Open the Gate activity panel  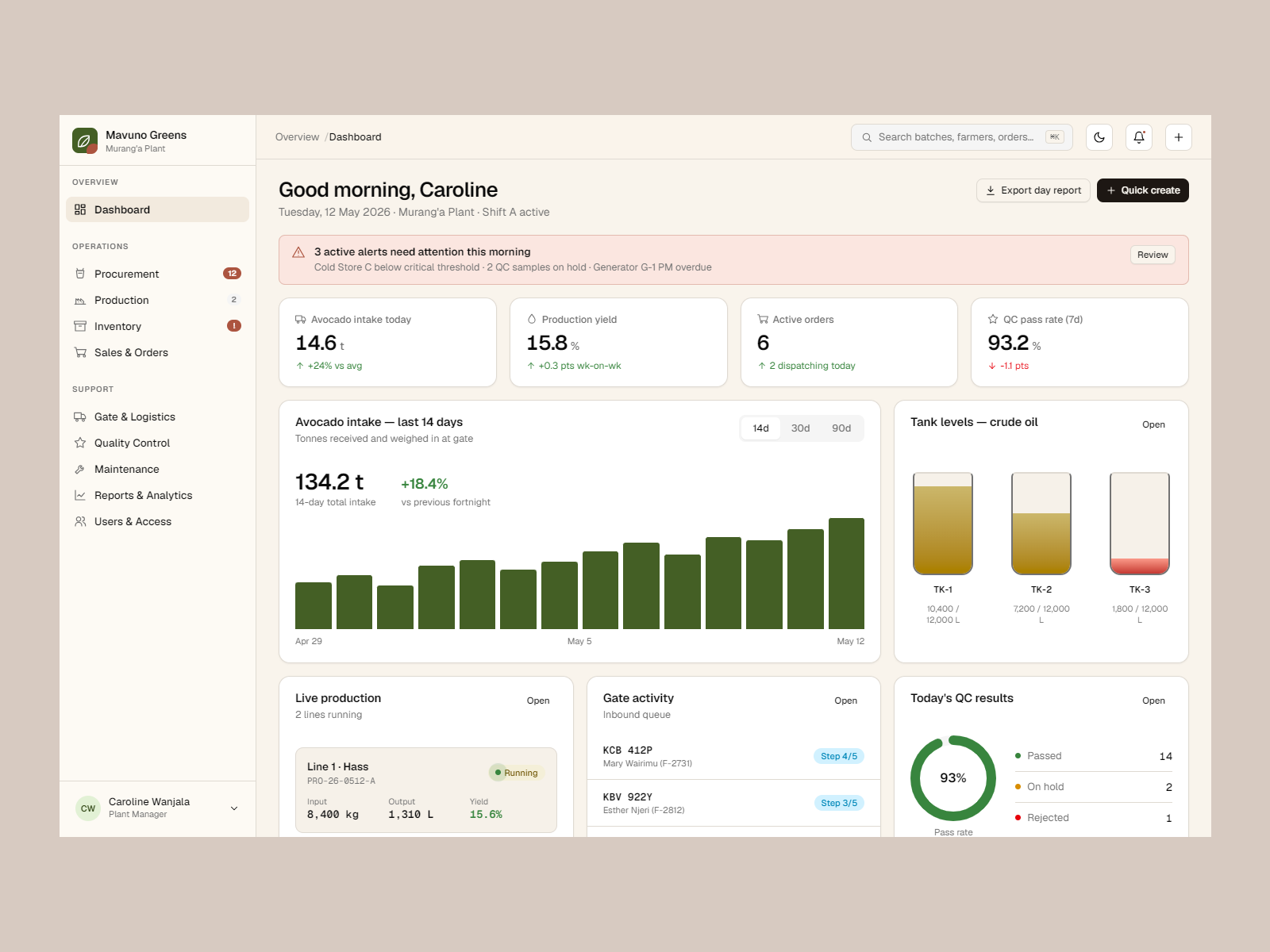(x=845, y=701)
